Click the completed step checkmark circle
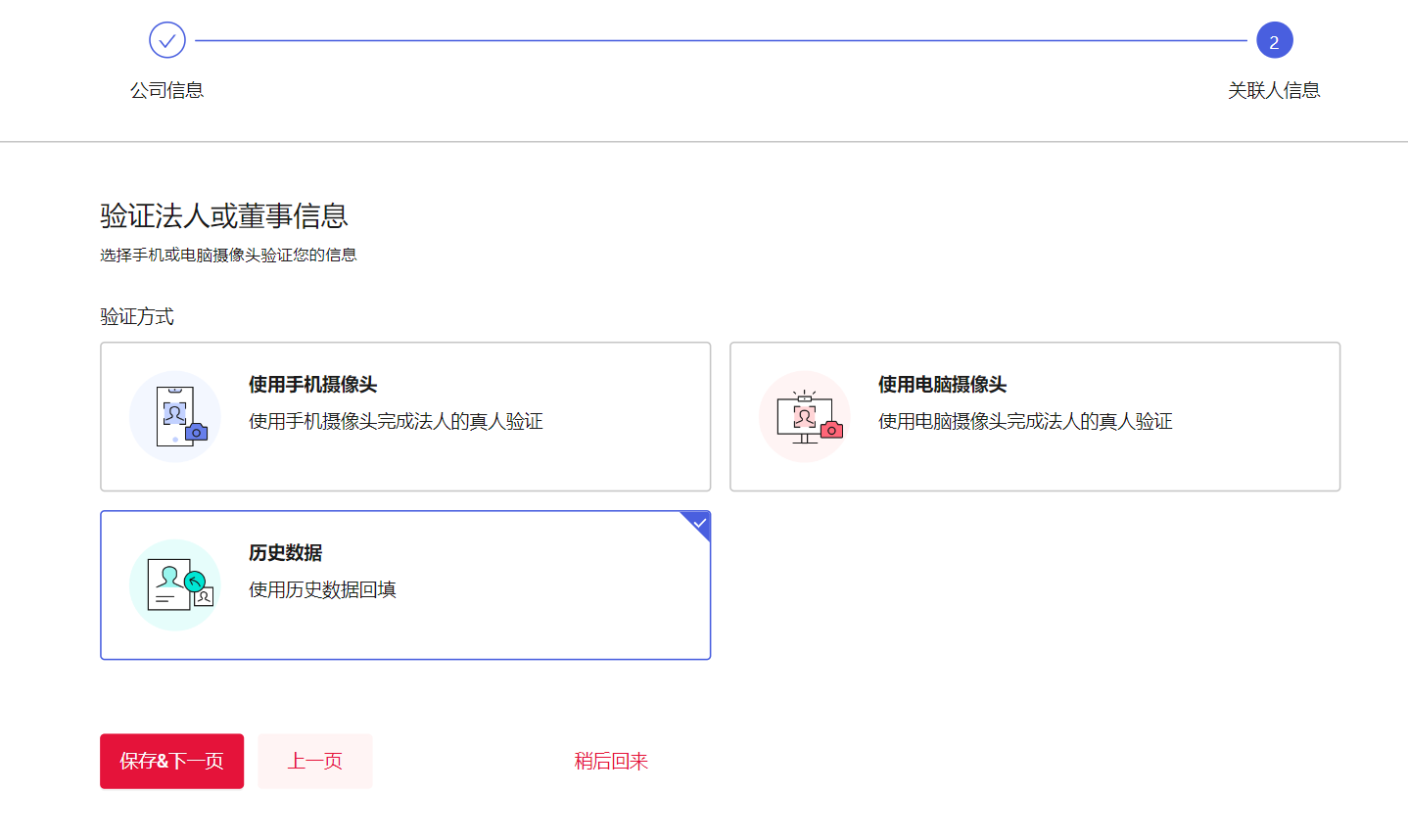This screenshot has width=1408, height=840. pyautogui.click(x=167, y=40)
